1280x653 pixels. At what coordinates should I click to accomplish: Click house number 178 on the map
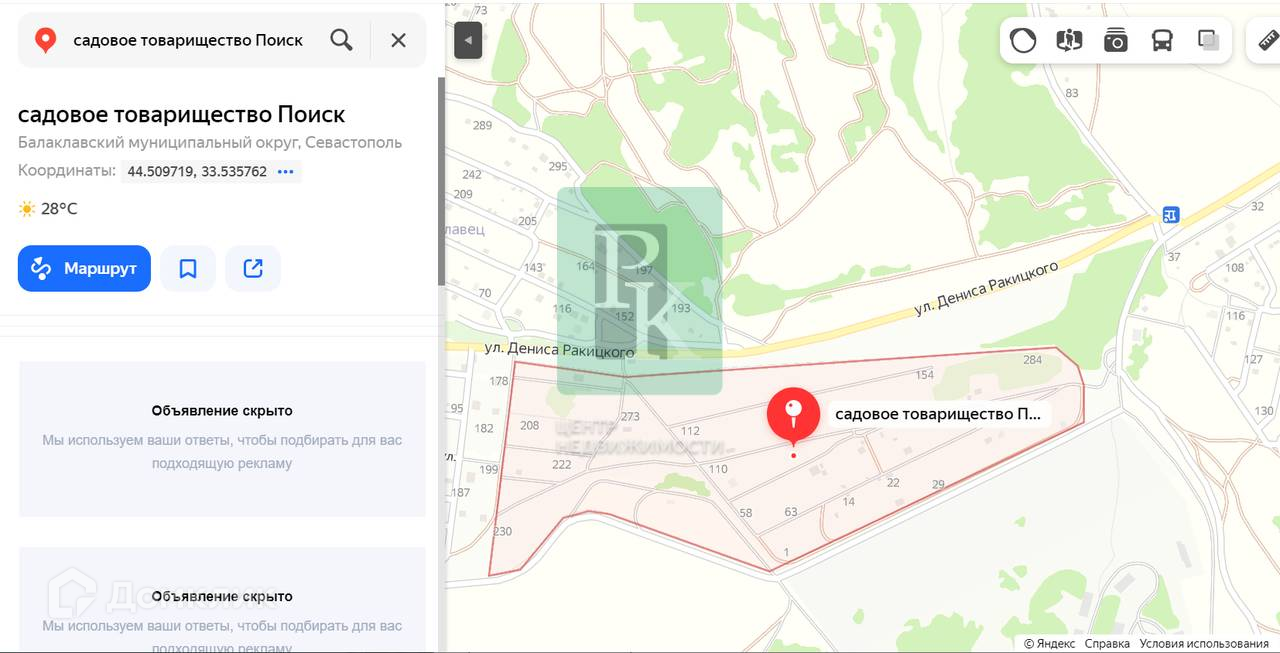(499, 381)
